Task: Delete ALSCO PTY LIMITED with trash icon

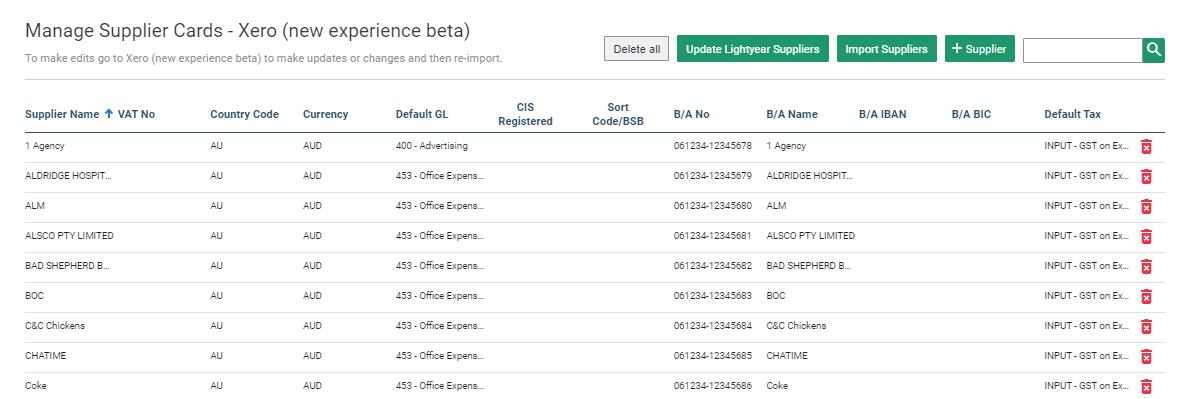Action: coord(1146,237)
